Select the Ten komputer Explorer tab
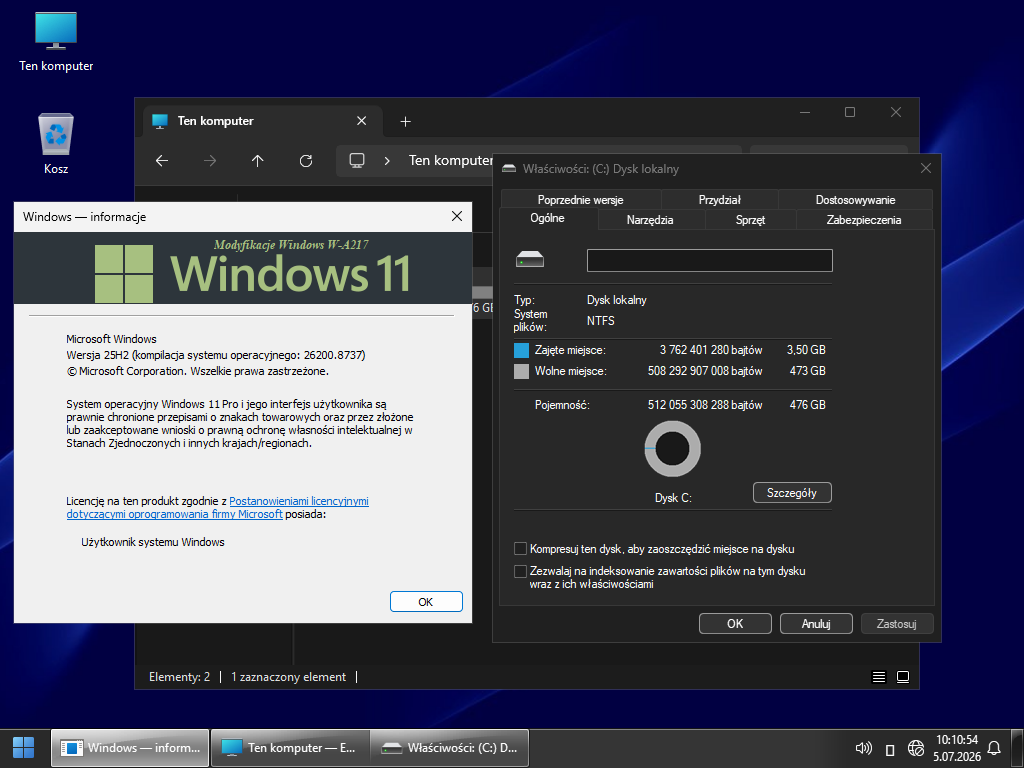 click(263, 121)
